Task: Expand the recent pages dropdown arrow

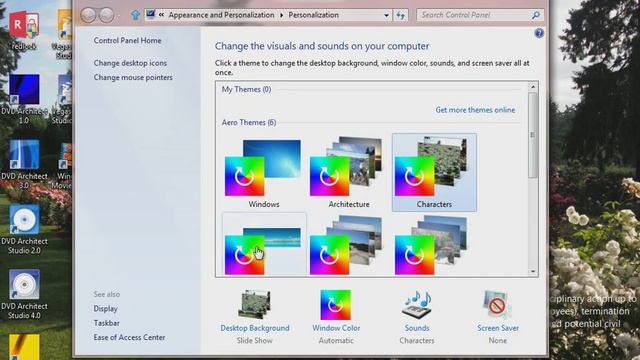Action: click(119, 16)
